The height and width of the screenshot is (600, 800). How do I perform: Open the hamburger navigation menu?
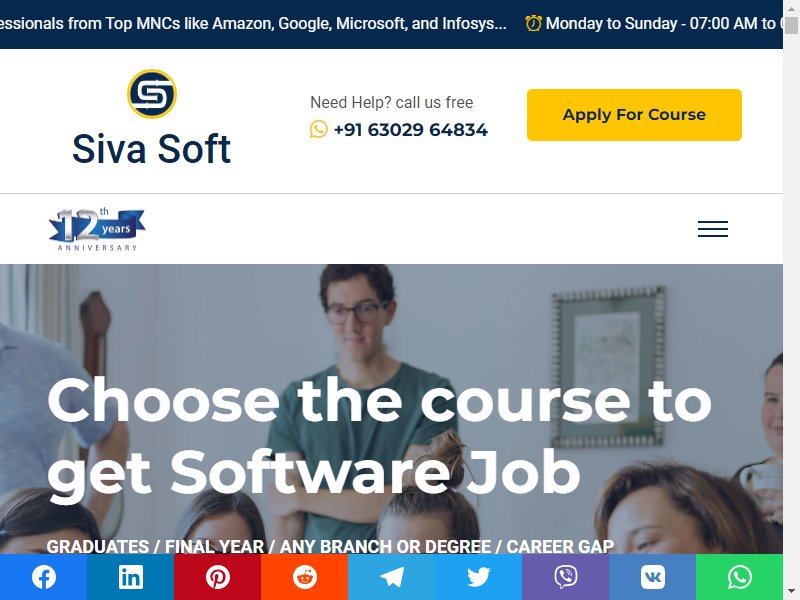pyautogui.click(x=713, y=229)
